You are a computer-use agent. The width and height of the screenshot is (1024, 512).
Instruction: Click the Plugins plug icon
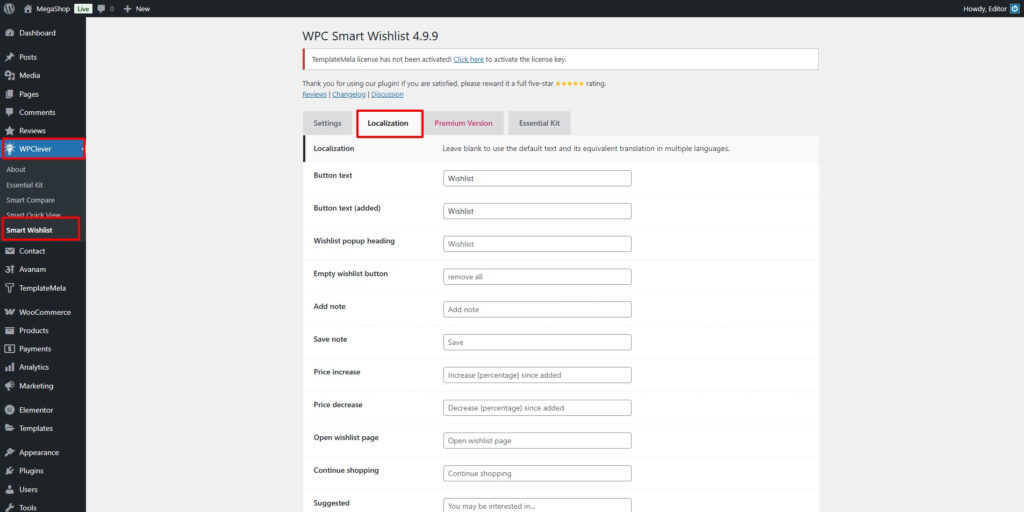tap(10, 471)
